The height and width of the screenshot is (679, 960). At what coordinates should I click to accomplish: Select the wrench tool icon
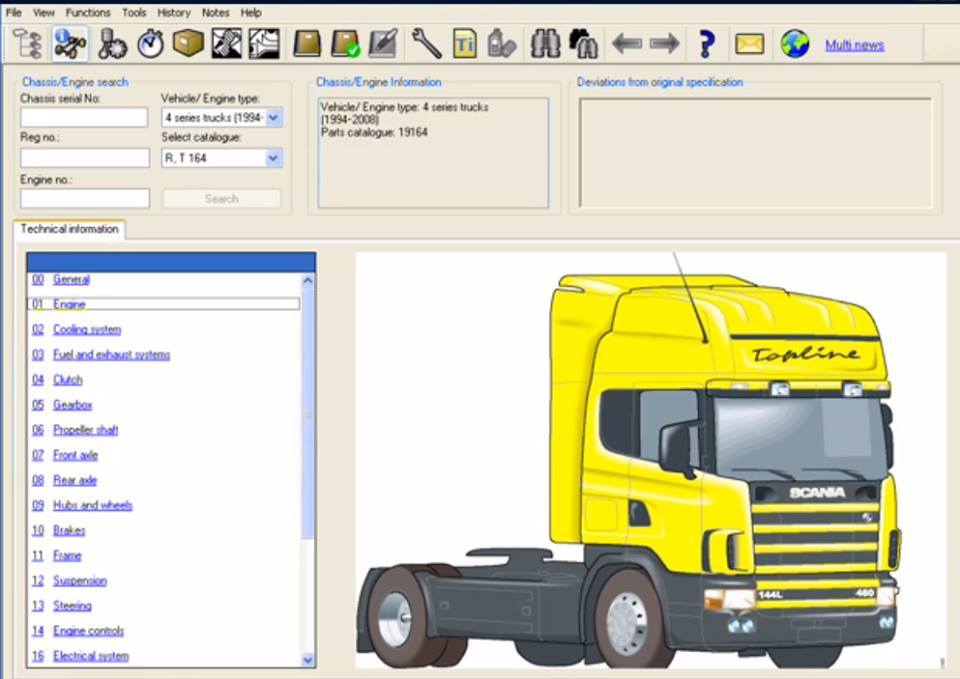[427, 44]
